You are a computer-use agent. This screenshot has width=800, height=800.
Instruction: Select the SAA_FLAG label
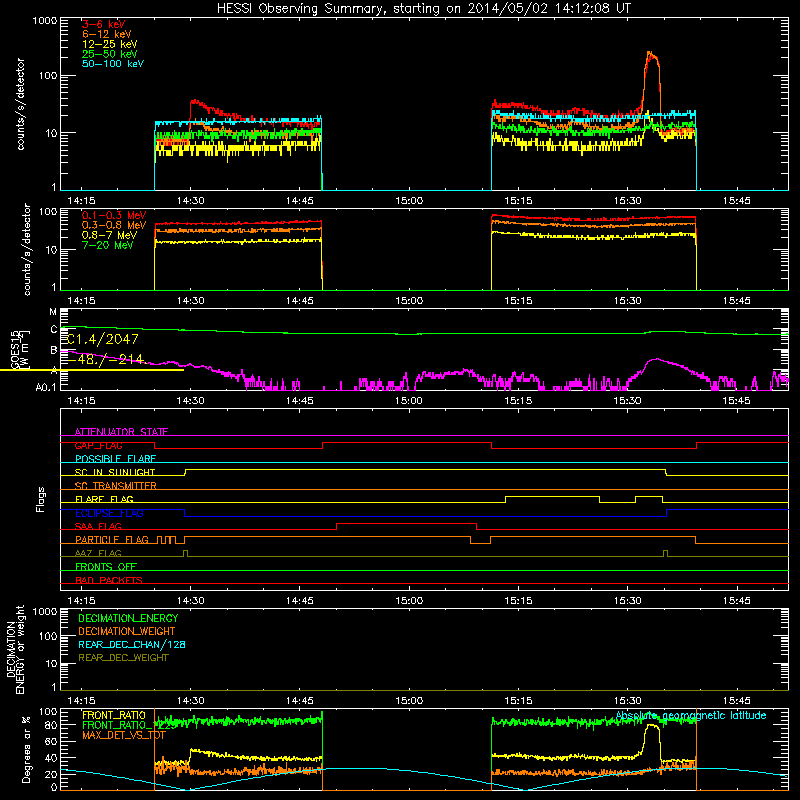click(98, 526)
